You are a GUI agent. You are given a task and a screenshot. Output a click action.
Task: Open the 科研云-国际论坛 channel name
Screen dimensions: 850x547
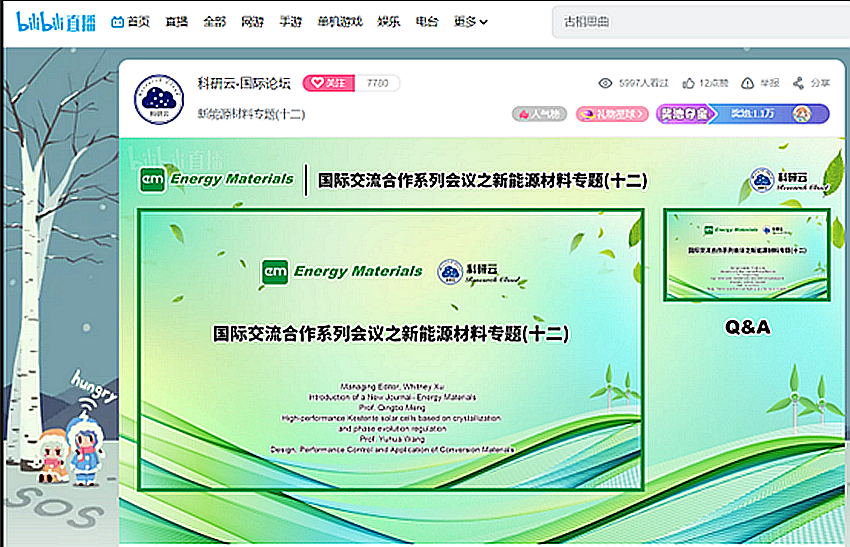click(x=244, y=83)
